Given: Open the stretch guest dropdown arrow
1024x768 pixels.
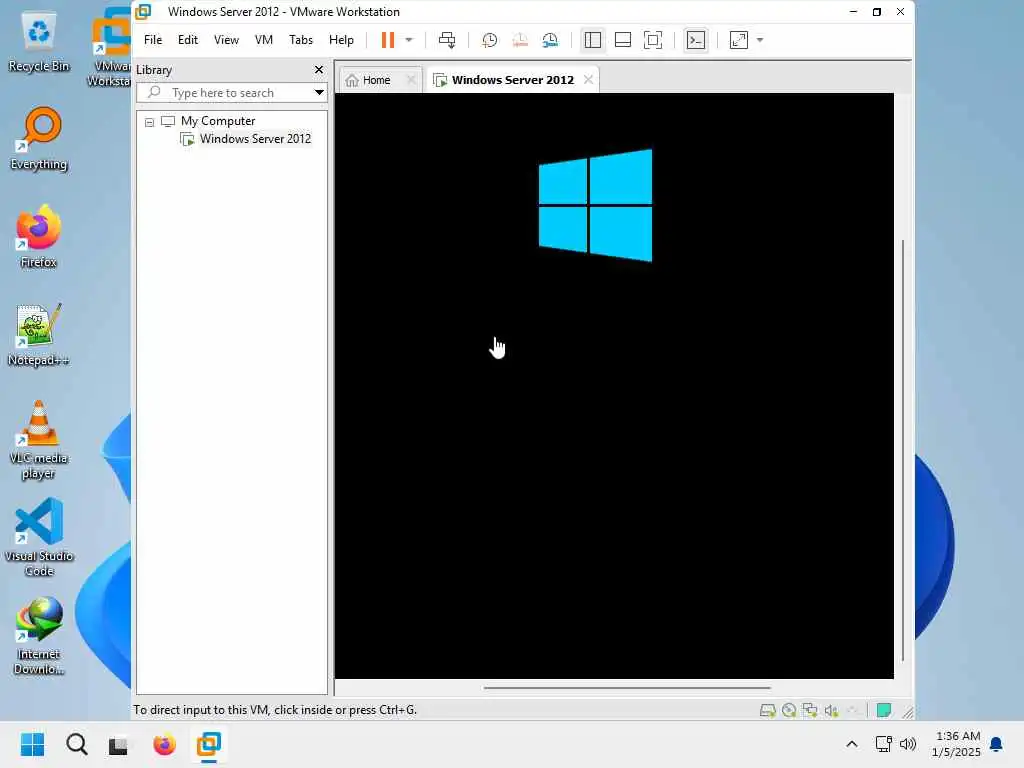Looking at the screenshot, I should [x=760, y=40].
